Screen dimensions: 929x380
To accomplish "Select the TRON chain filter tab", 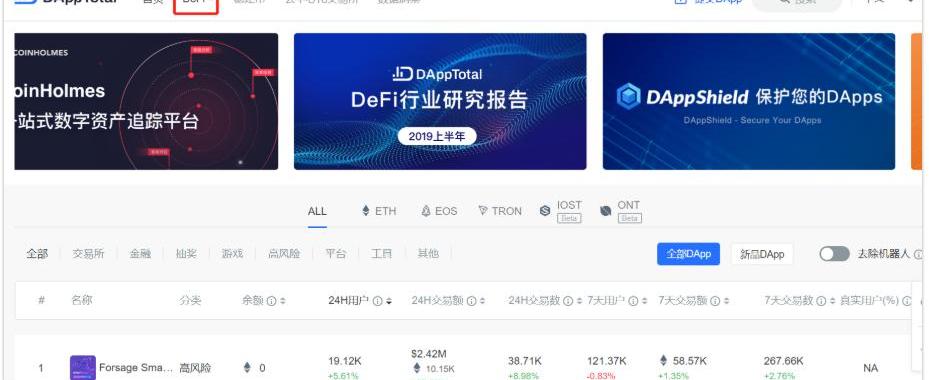I will 499,211.
